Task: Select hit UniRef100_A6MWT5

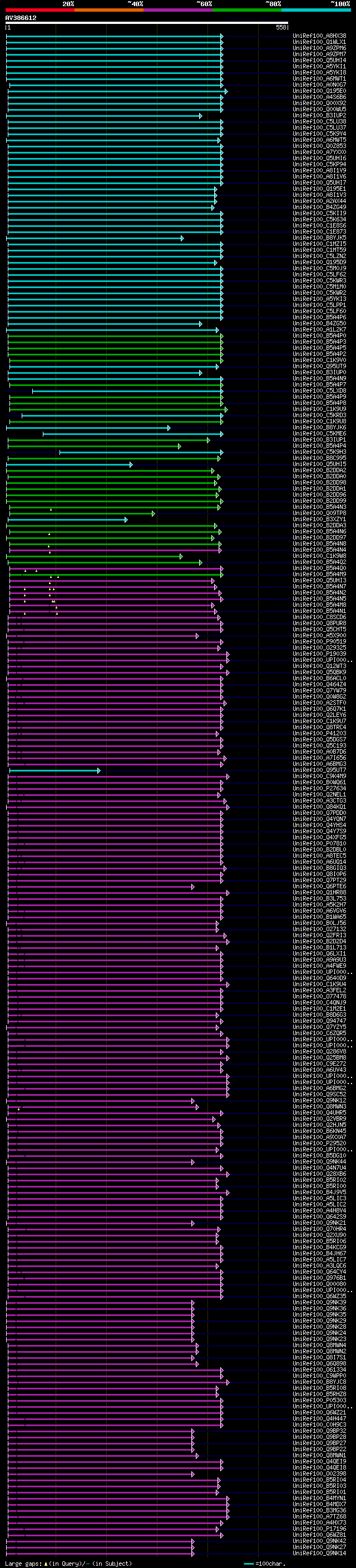Action: [x=319, y=140]
